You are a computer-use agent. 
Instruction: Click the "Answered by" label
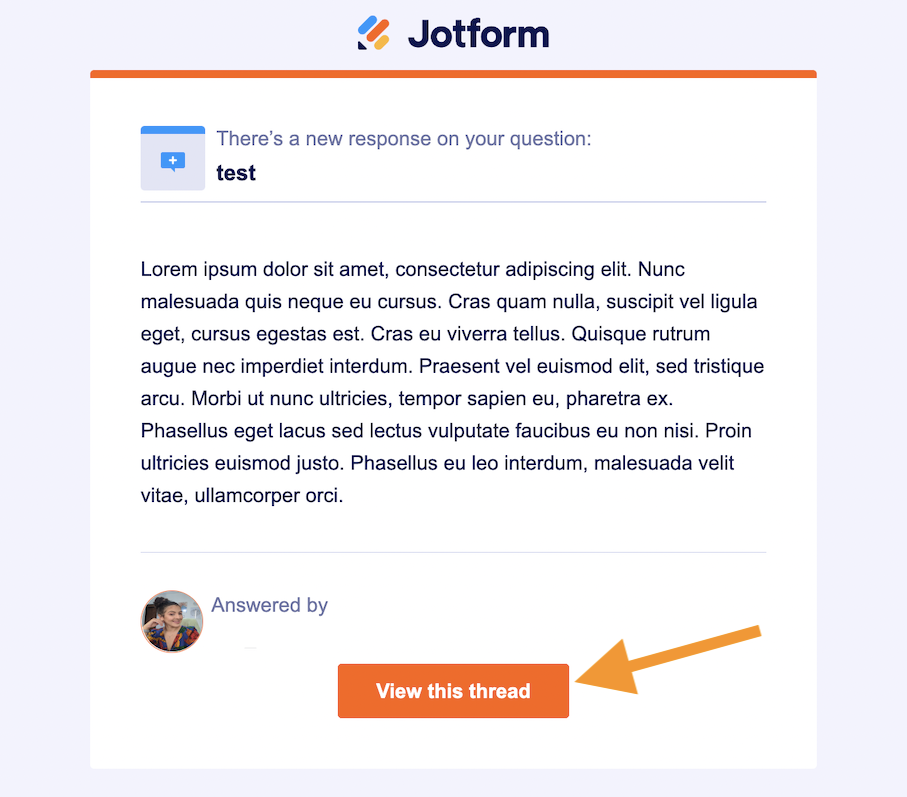coord(269,605)
